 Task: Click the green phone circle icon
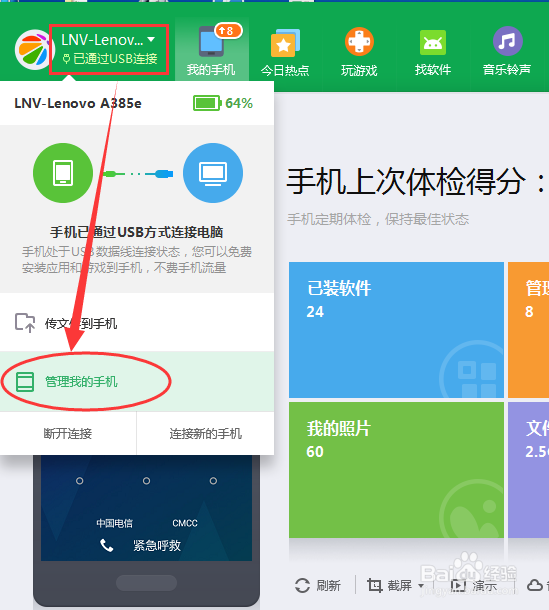point(63,173)
